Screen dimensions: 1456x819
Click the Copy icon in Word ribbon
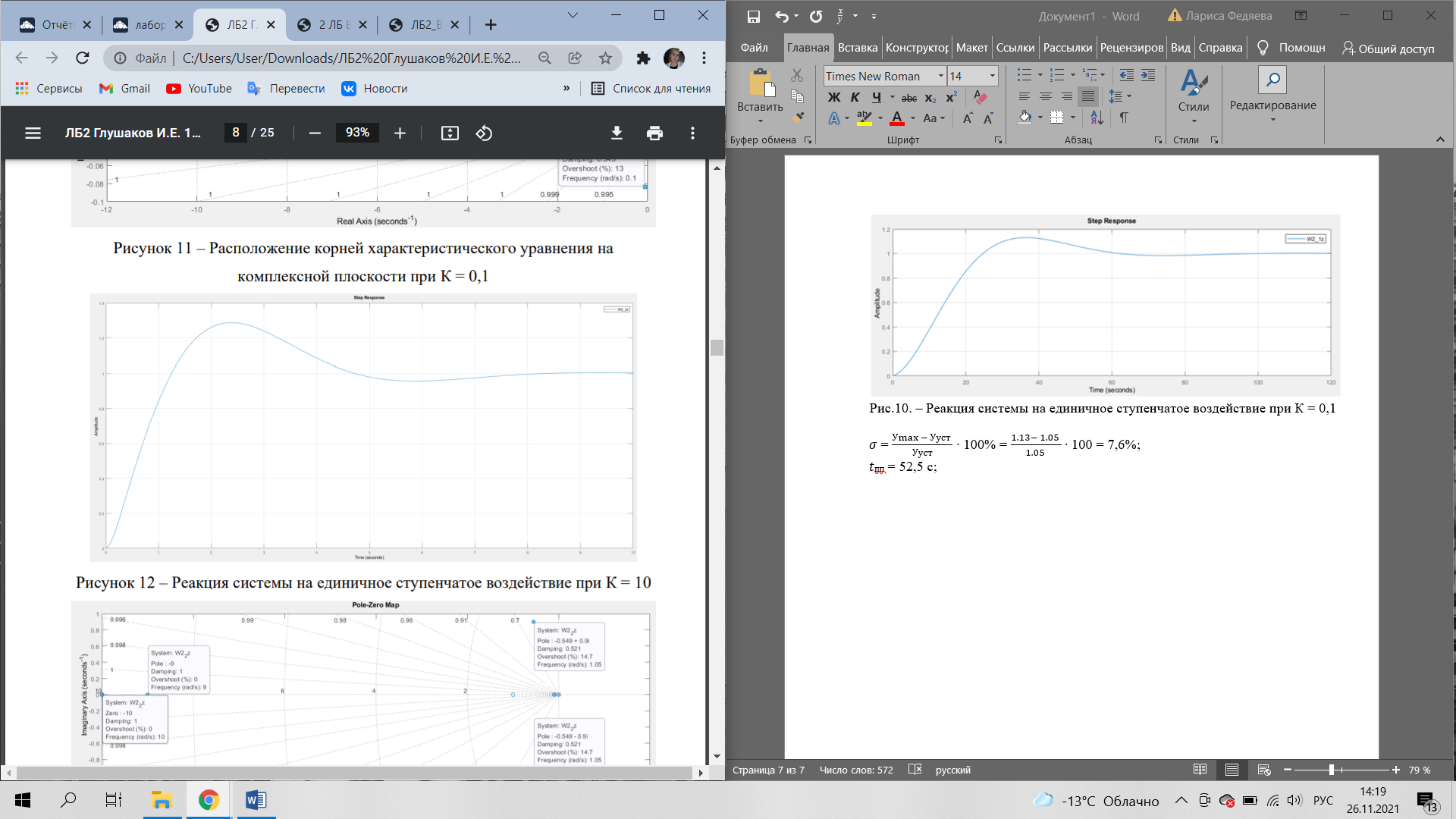point(797,96)
